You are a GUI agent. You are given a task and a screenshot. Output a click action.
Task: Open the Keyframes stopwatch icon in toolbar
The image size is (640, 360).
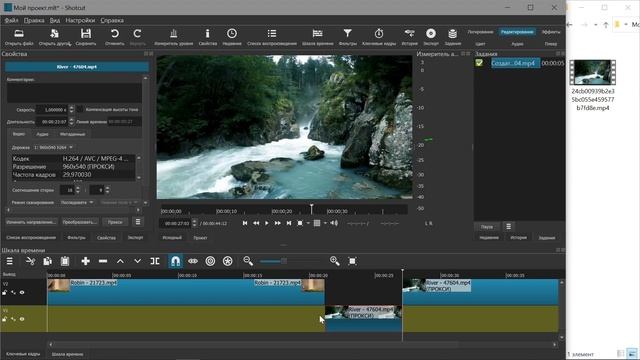coord(379,33)
